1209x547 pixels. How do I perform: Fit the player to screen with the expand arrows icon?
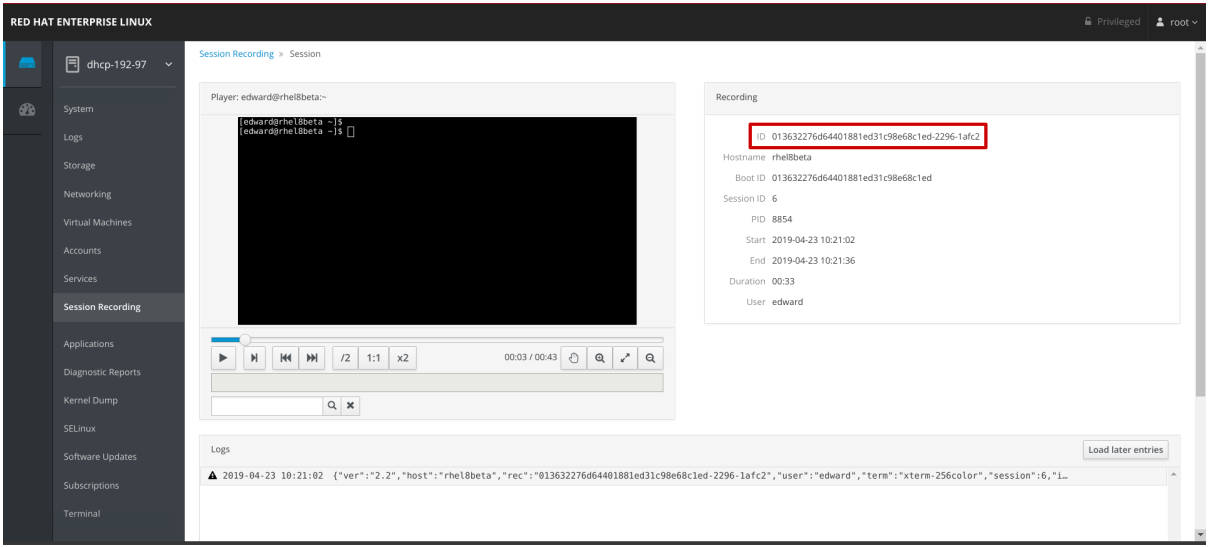coord(625,358)
